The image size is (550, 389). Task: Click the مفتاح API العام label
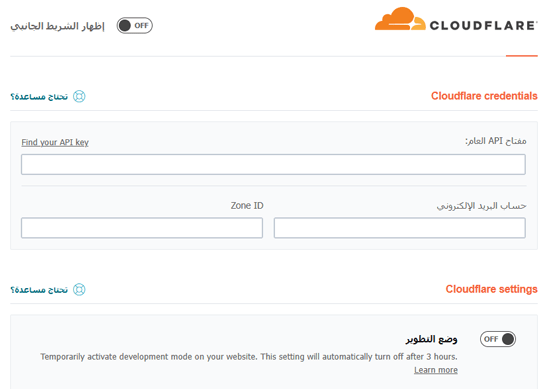pos(496,141)
